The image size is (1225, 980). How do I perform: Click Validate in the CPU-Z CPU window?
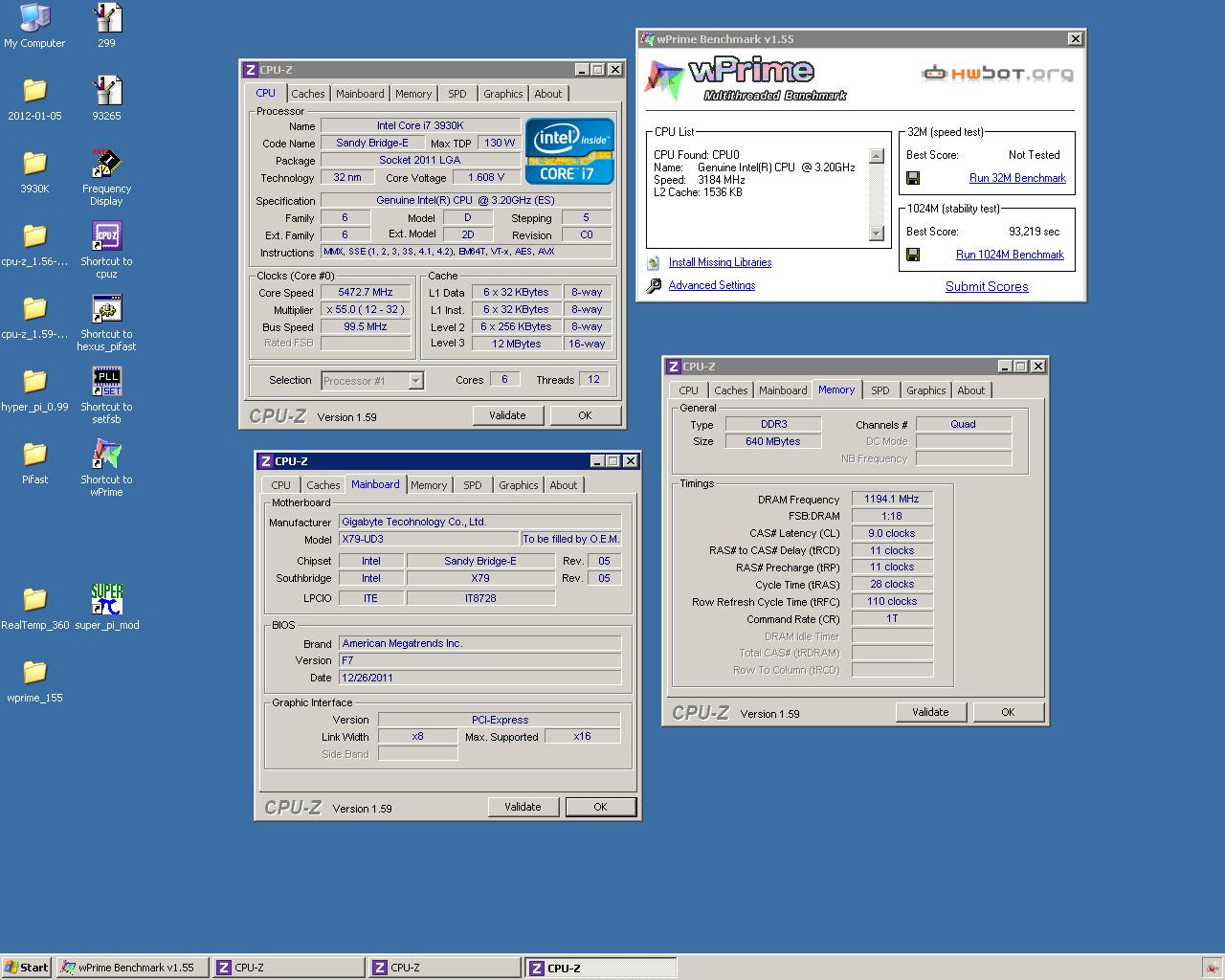(507, 415)
